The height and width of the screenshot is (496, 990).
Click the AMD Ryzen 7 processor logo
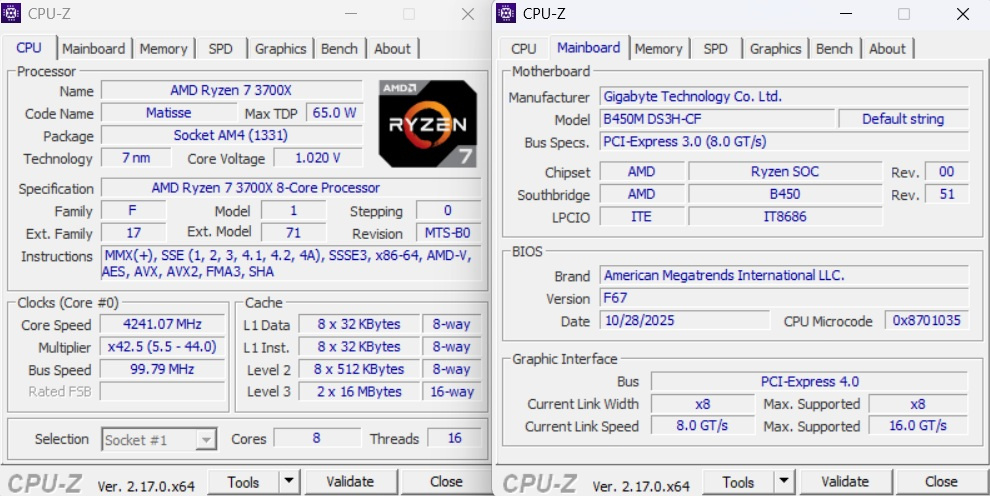click(x=428, y=124)
